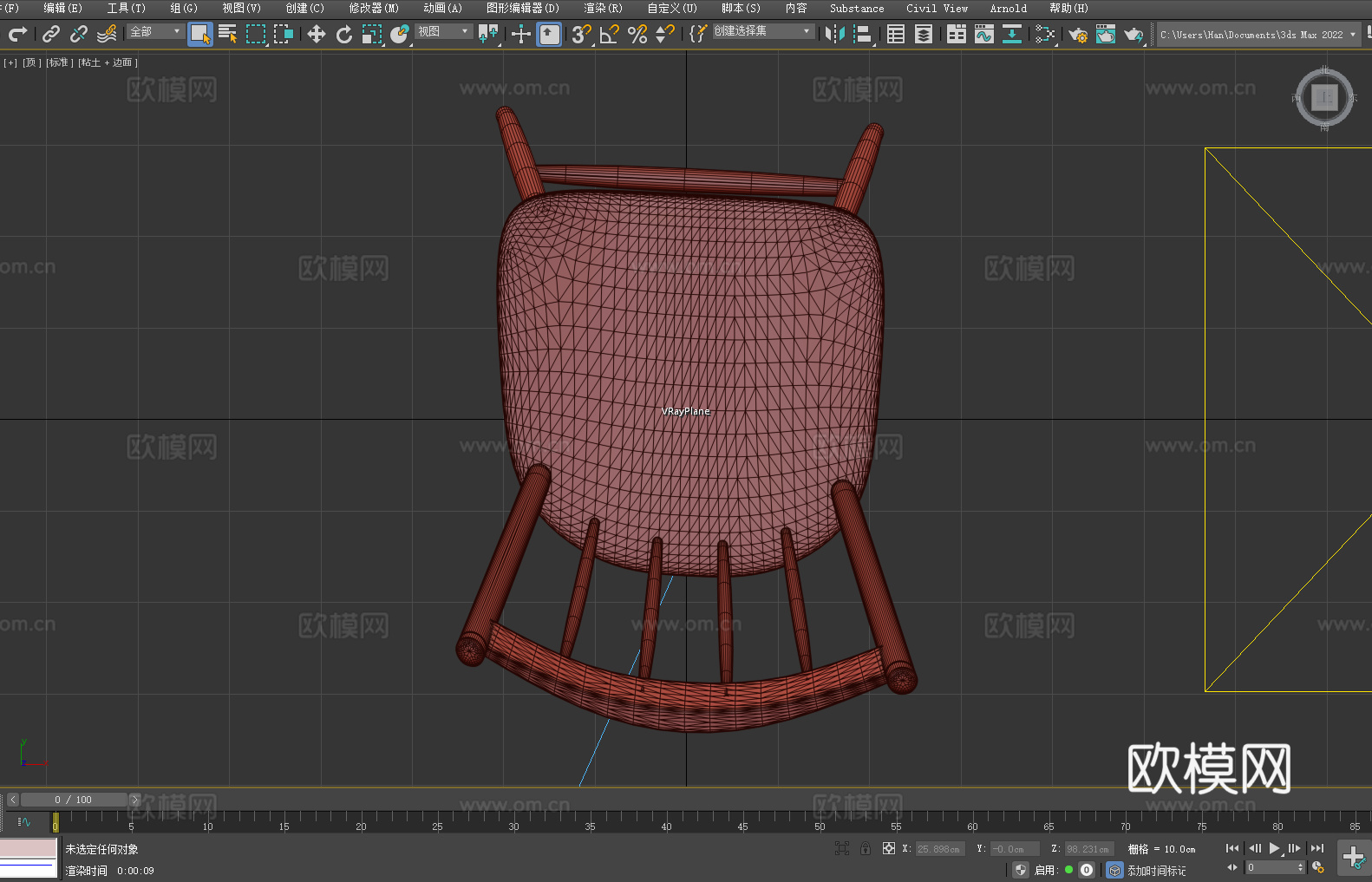Image resolution: width=1372 pixels, height=882 pixels.
Task: Open the 创建(C) menu
Action: [x=305, y=8]
